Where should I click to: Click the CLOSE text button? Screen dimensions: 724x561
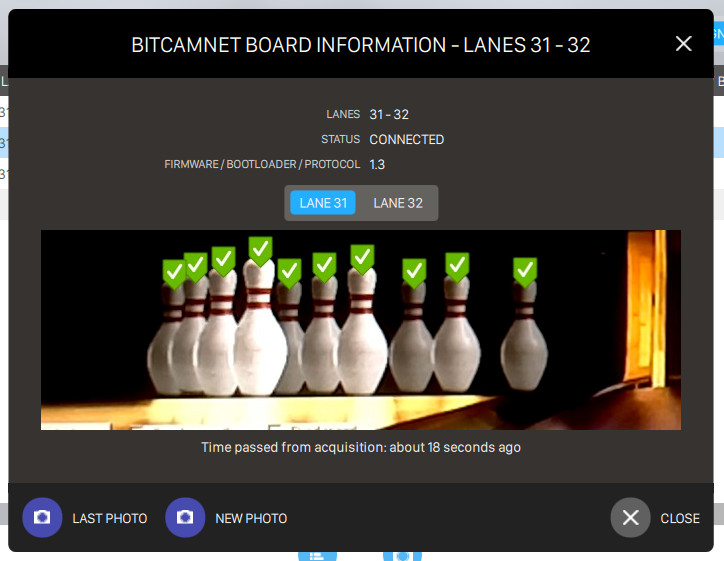point(680,519)
